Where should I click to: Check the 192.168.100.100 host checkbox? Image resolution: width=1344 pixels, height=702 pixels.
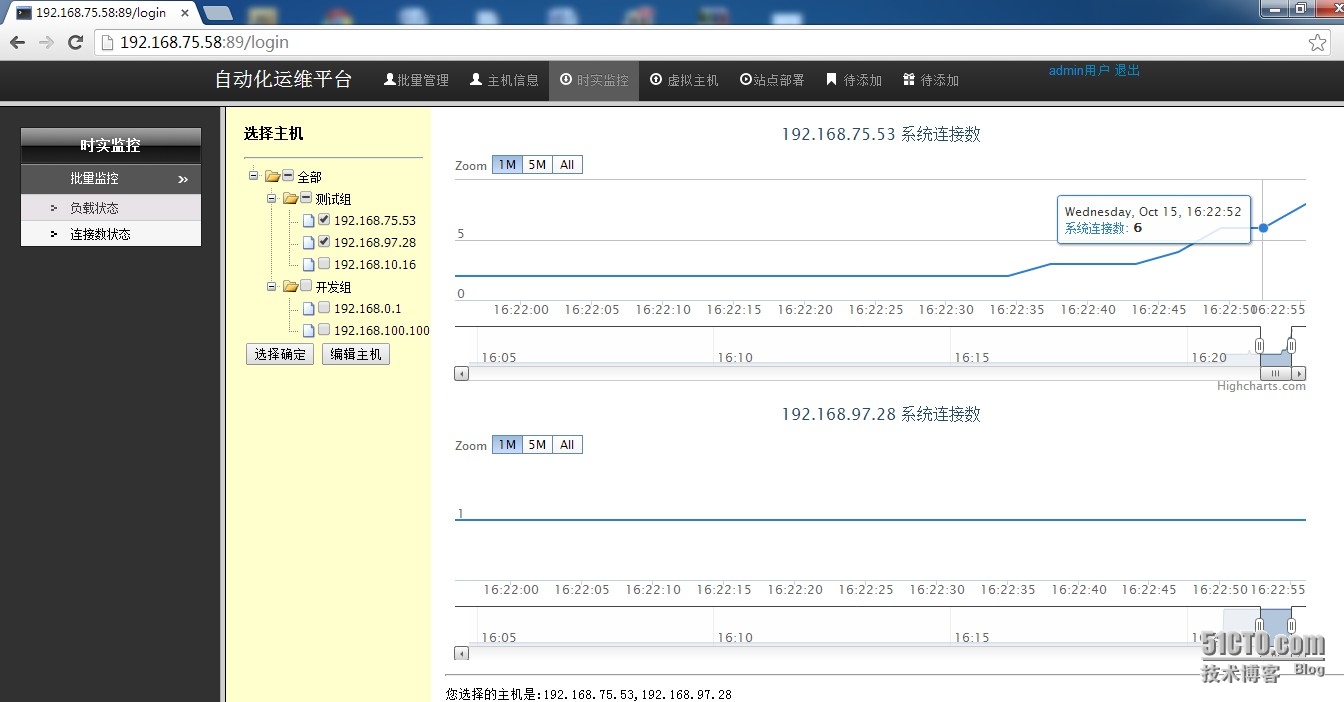tap(324, 330)
